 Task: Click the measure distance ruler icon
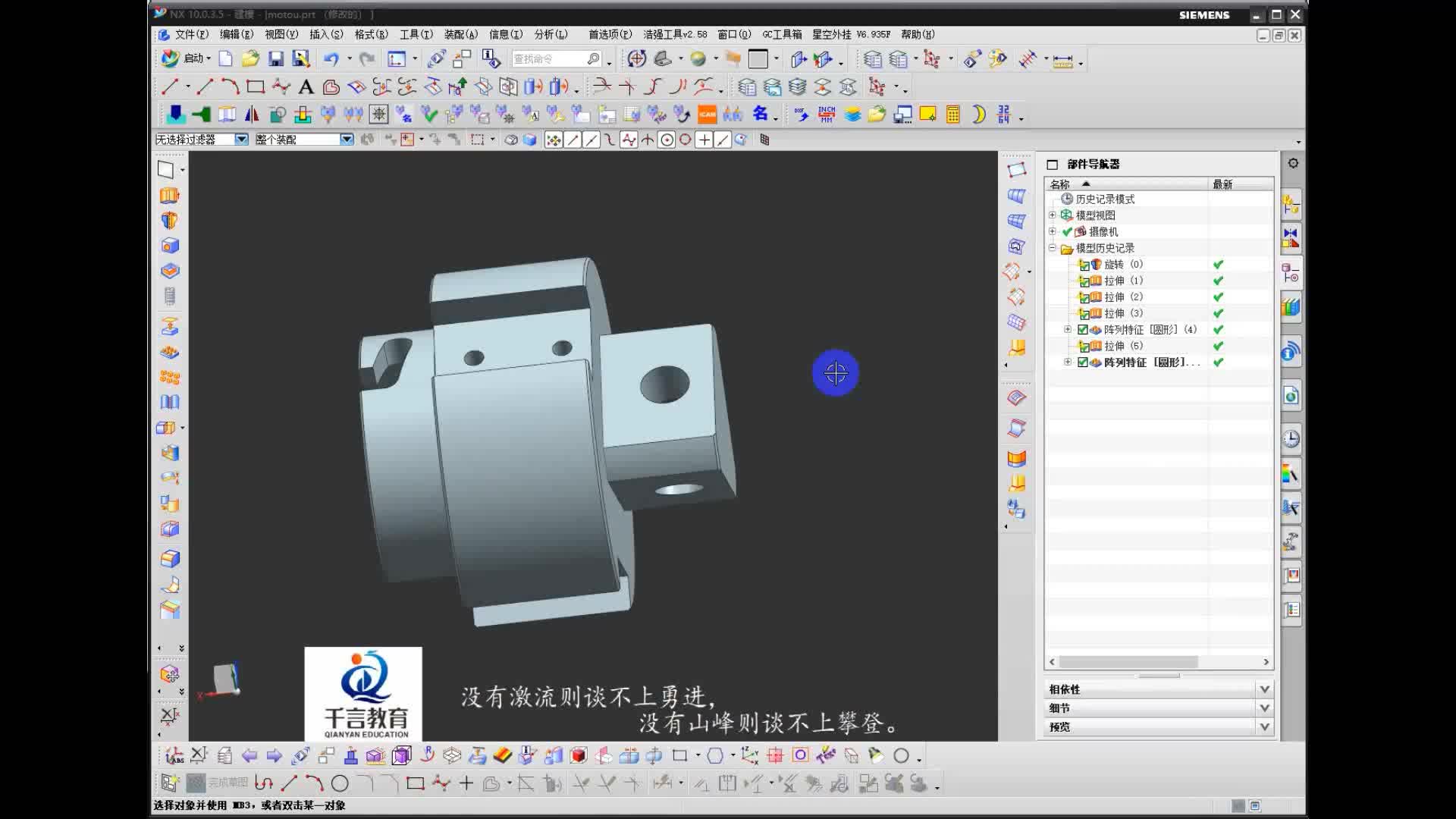(x=1063, y=60)
